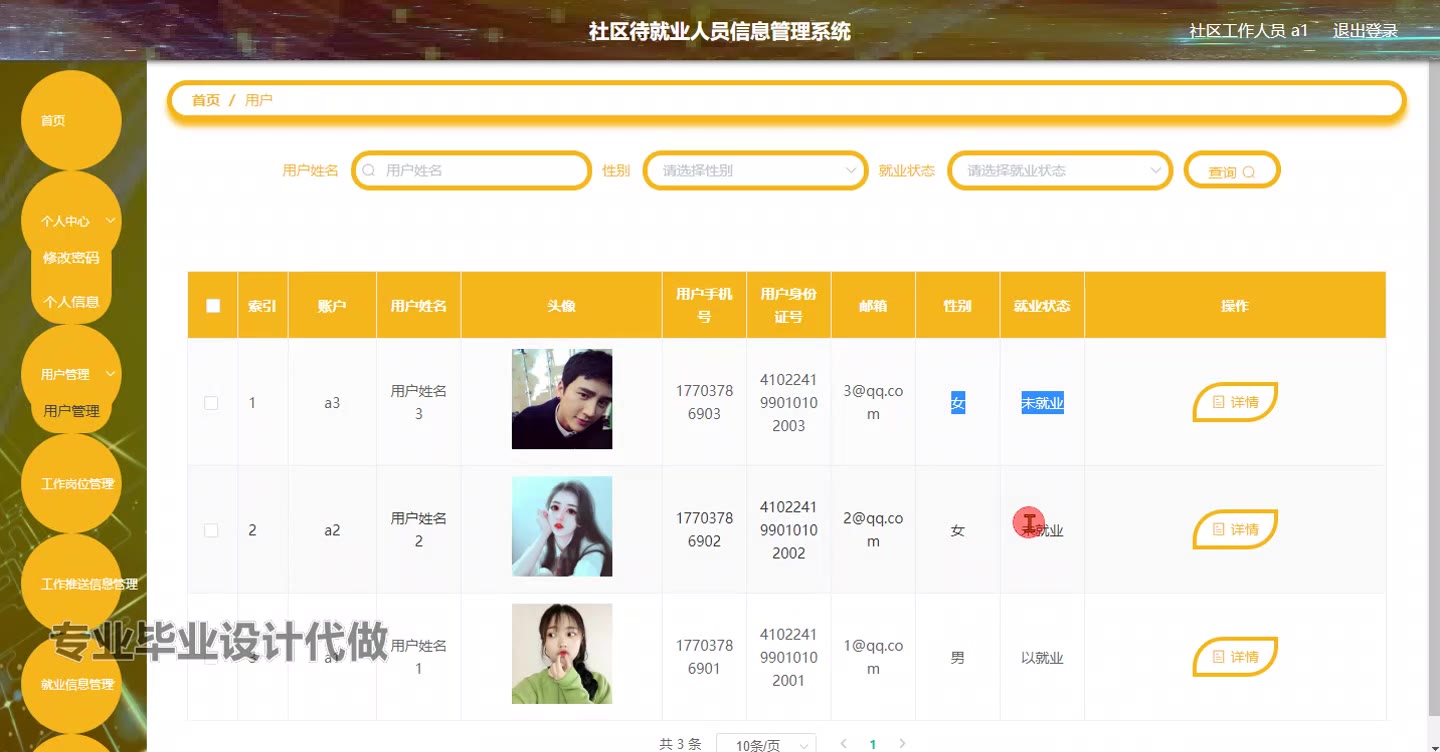Click ID number 410224199010102003
This screenshot has height=752, width=1440.
(789, 402)
